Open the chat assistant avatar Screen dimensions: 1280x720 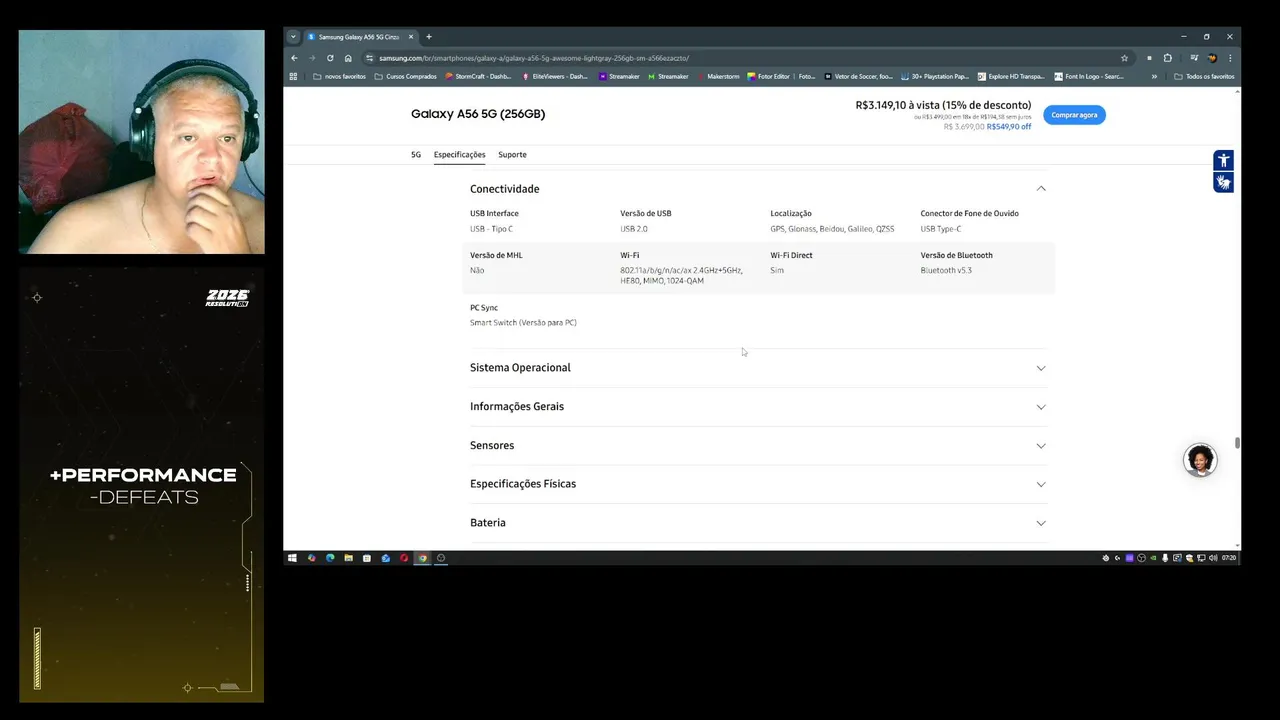coord(1200,460)
